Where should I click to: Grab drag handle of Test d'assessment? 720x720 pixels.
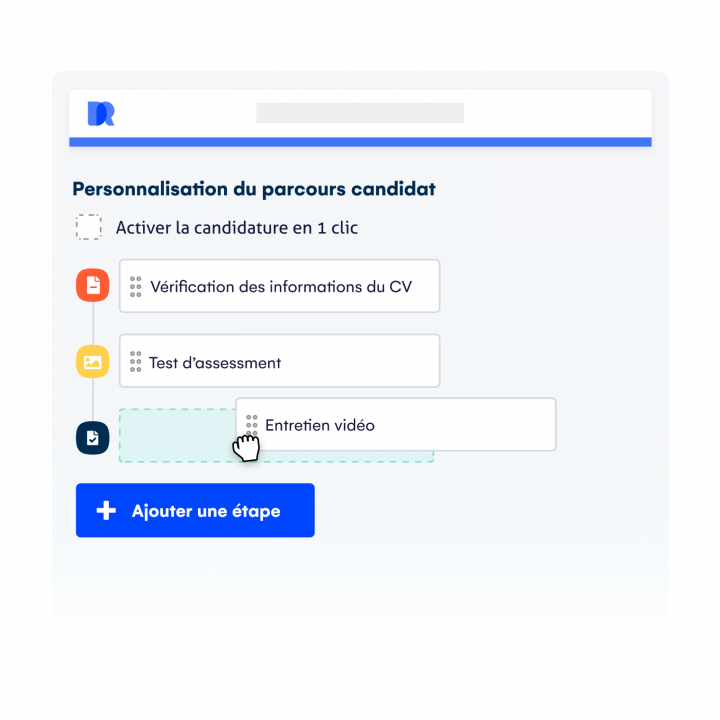(135, 362)
